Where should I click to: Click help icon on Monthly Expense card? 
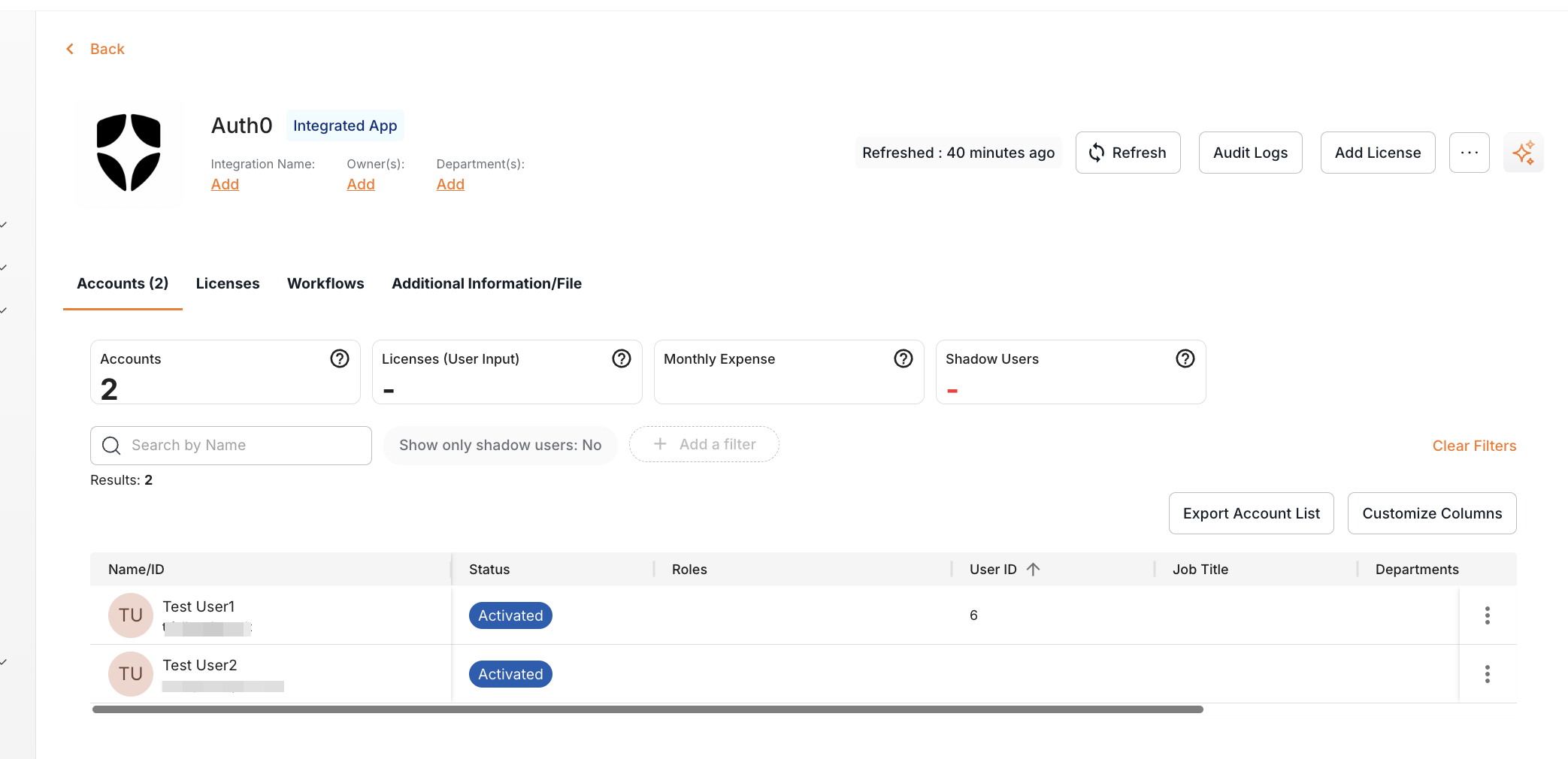[904, 358]
